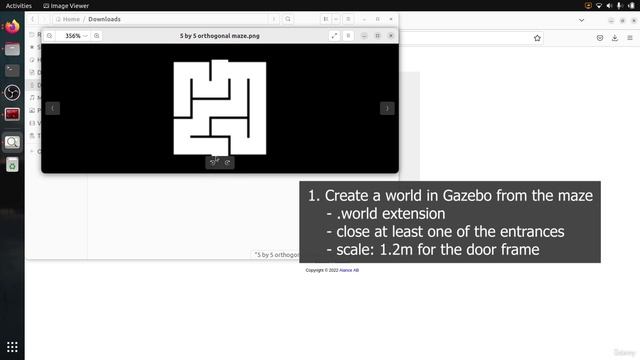The width and height of the screenshot is (640, 360).
Task: Bookmark page with Firefox star icon
Action: coord(537,38)
